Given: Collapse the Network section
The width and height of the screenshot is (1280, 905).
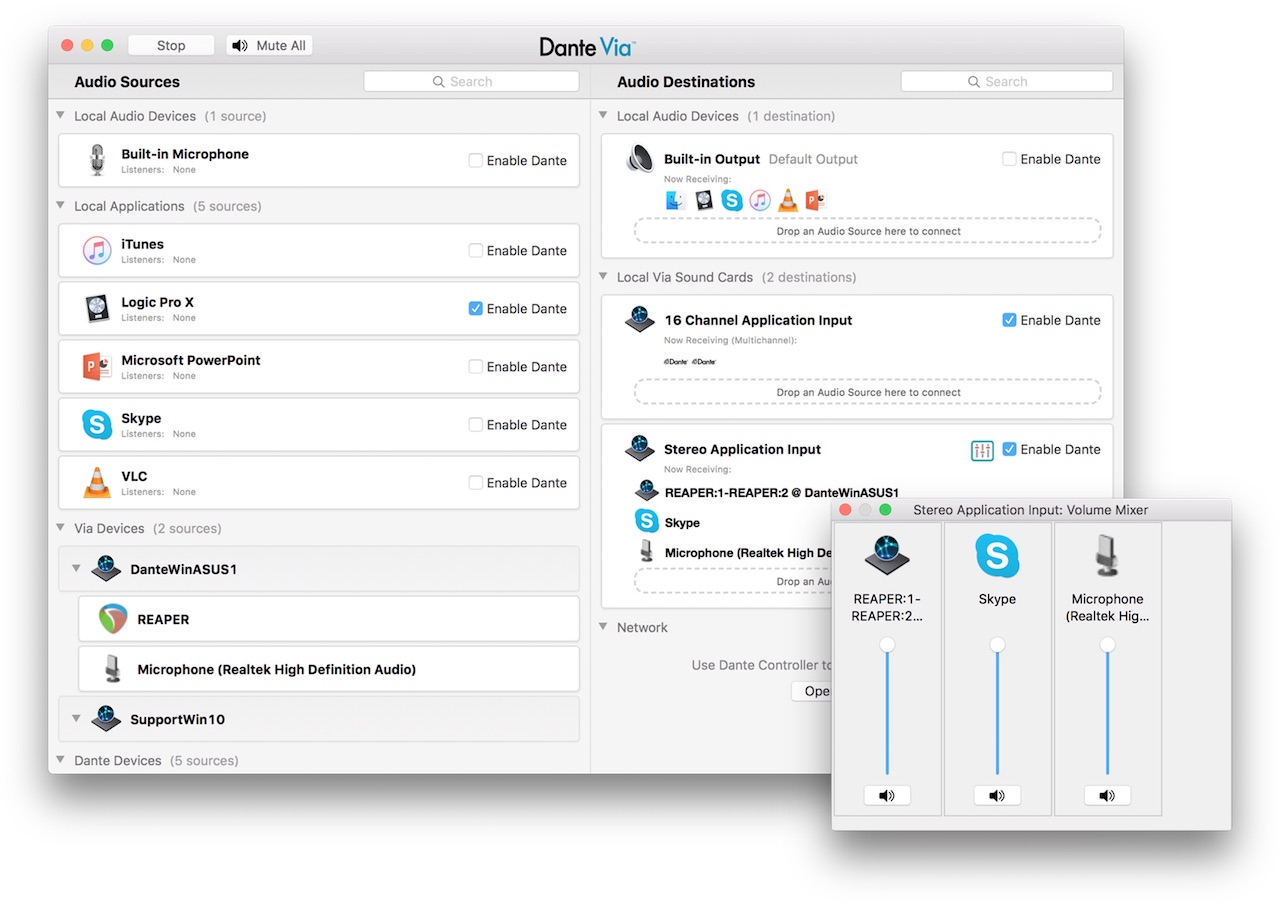Looking at the screenshot, I should pyautogui.click(x=603, y=627).
